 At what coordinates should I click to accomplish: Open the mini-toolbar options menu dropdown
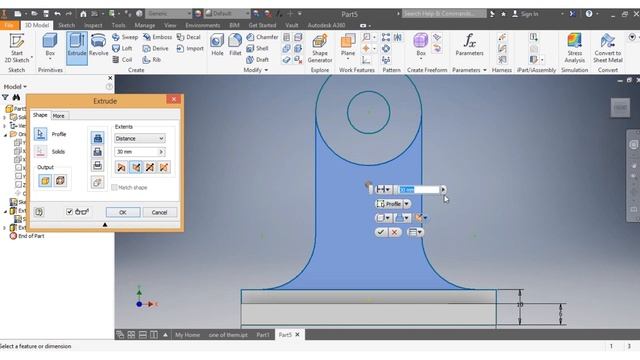click(416, 232)
